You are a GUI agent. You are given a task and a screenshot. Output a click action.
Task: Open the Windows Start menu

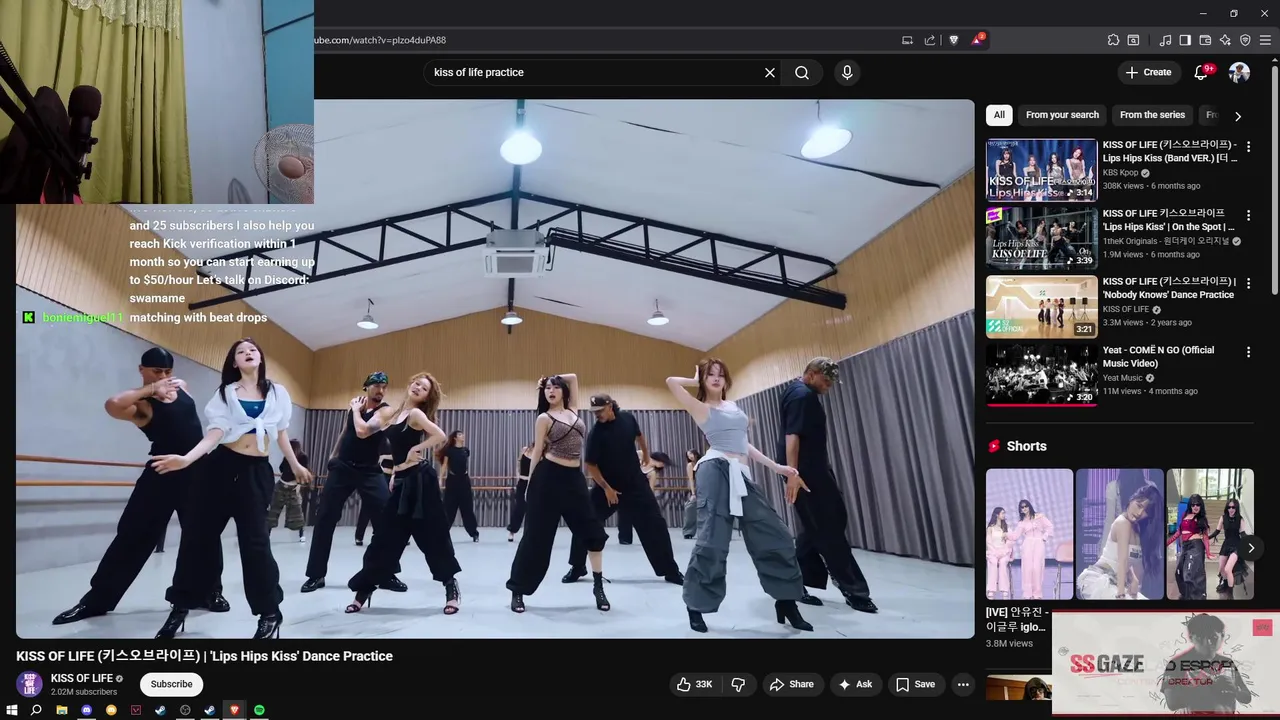12,710
